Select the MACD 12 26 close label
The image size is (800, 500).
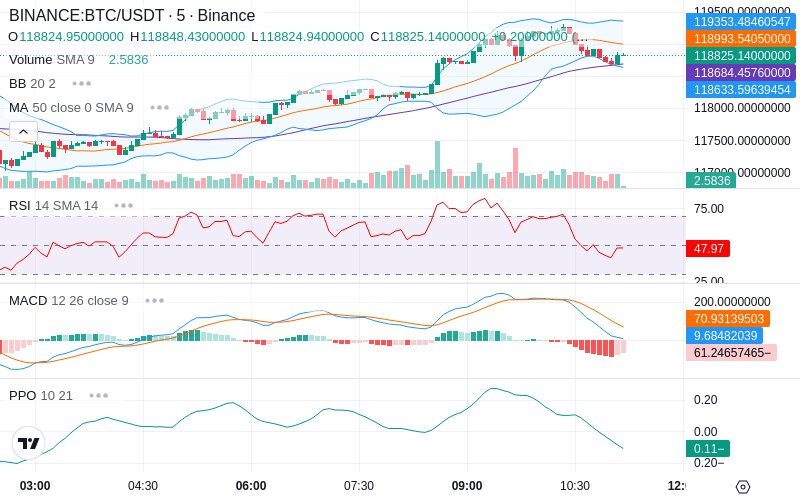tap(69, 301)
